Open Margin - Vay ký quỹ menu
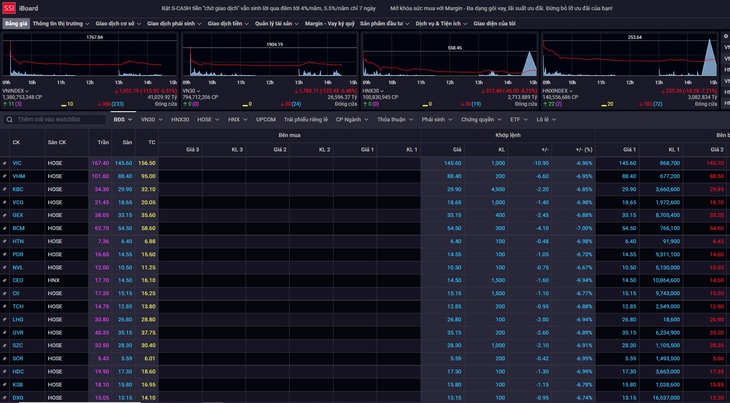Image resolution: width=730 pixels, height=403 pixels. [x=330, y=23]
